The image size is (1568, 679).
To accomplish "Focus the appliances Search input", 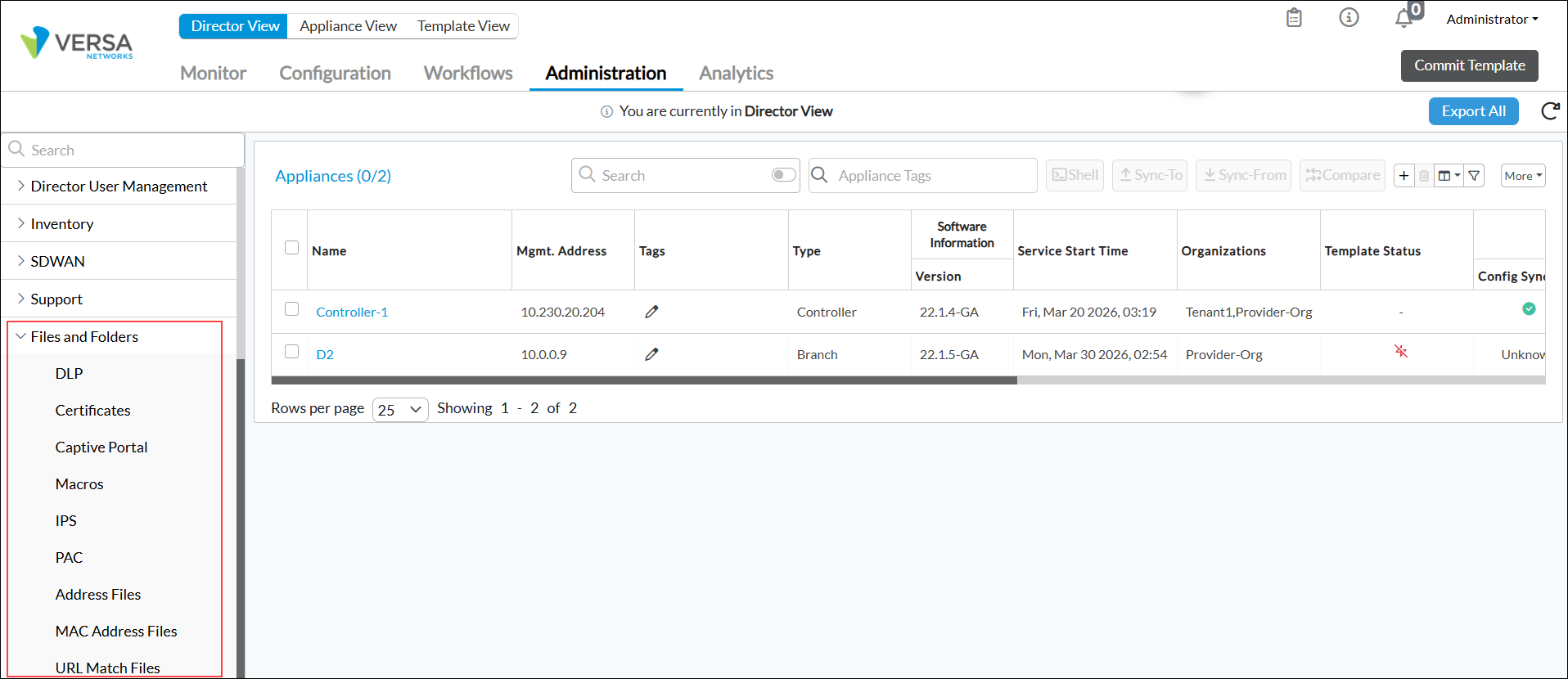I will tap(685, 175).
